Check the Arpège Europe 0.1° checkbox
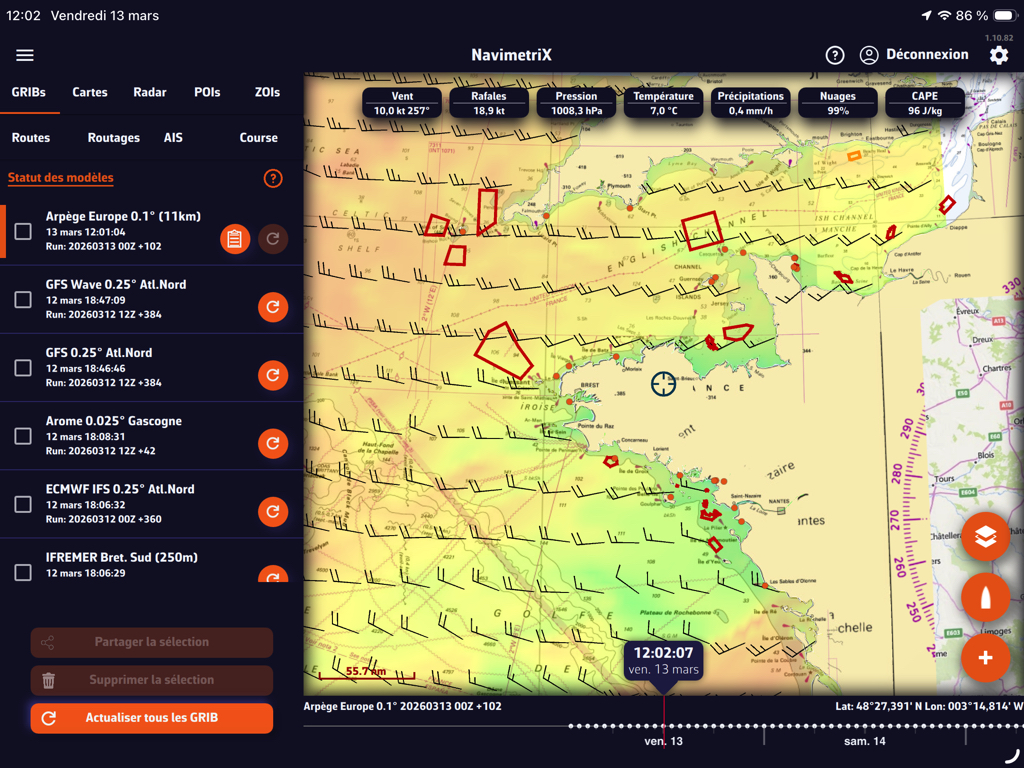 click(23, 232)
